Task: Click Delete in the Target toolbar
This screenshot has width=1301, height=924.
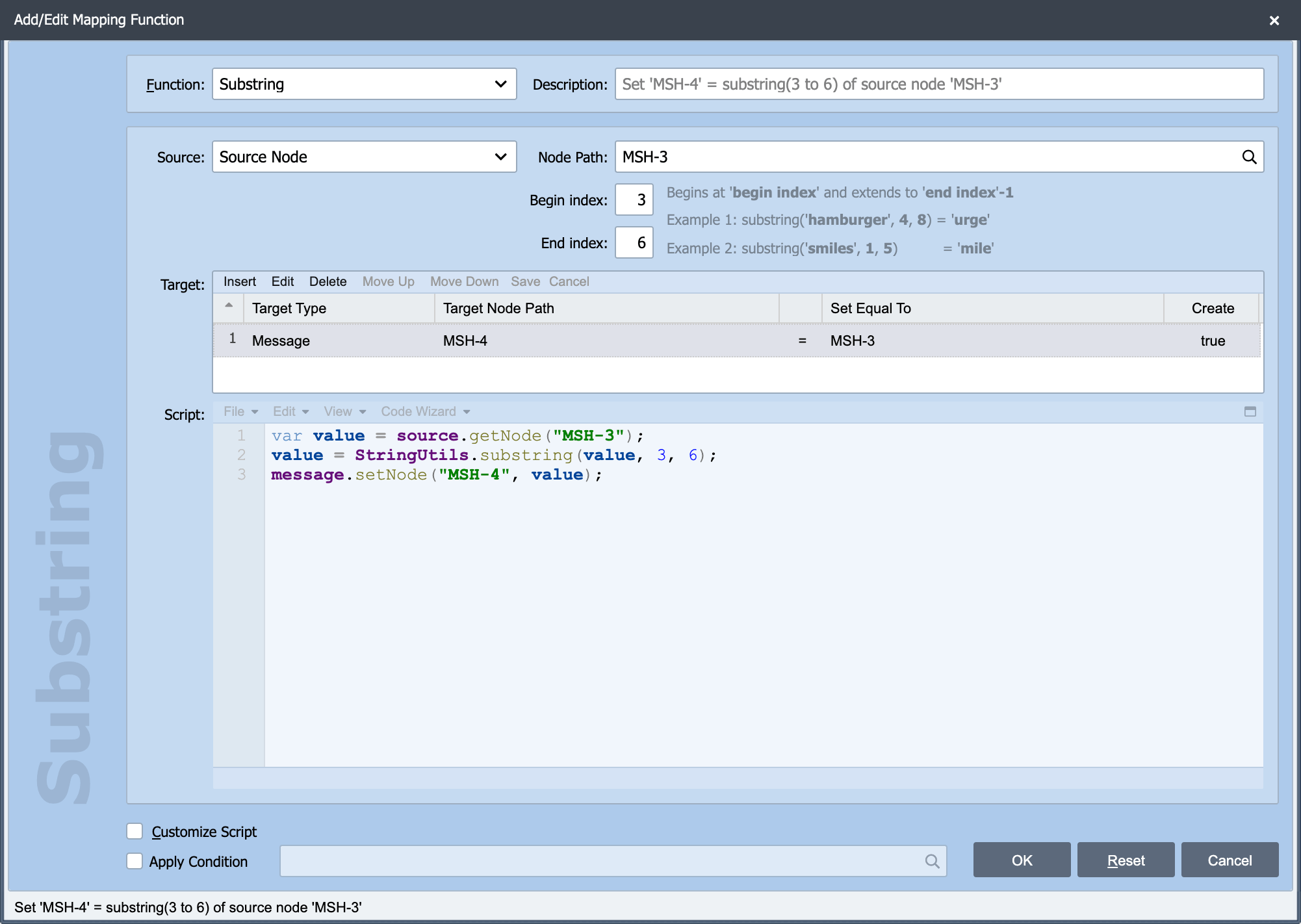Action: [328, 281]
